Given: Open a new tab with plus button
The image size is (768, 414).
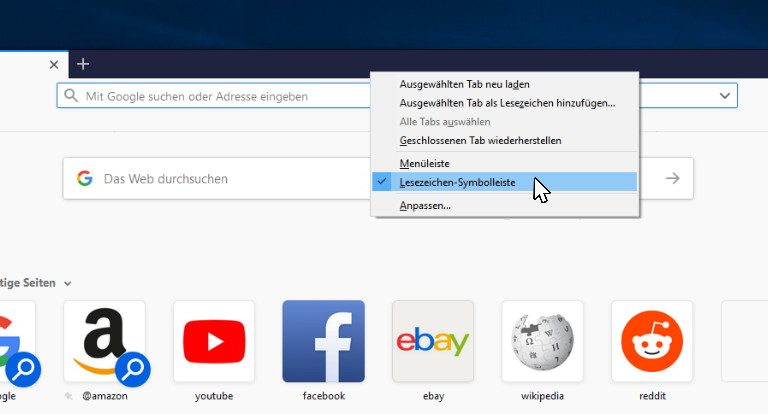Looking at the screenshot, I should click(x=83, y=64).
